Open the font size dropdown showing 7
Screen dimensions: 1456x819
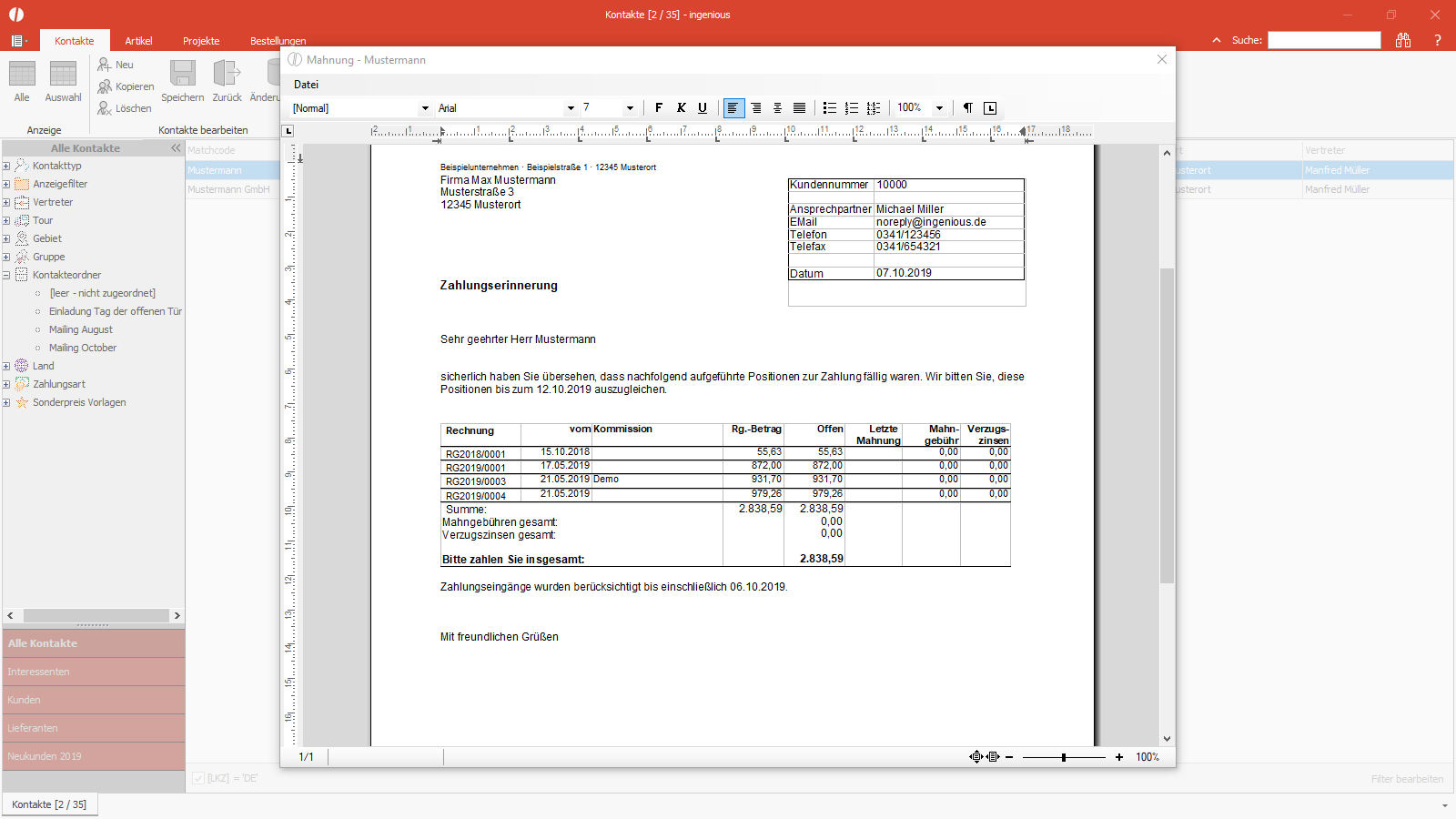point(629,108)
